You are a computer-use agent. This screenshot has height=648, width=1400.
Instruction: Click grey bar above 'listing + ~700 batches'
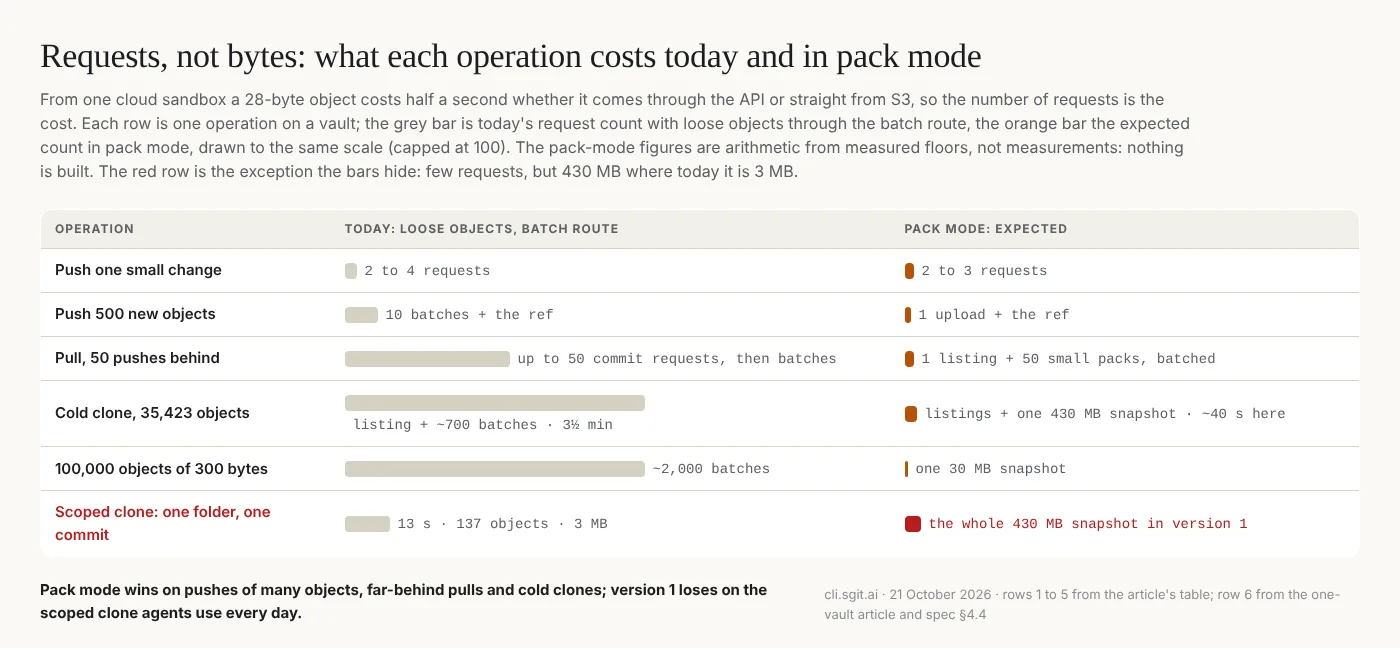point(495,403)
